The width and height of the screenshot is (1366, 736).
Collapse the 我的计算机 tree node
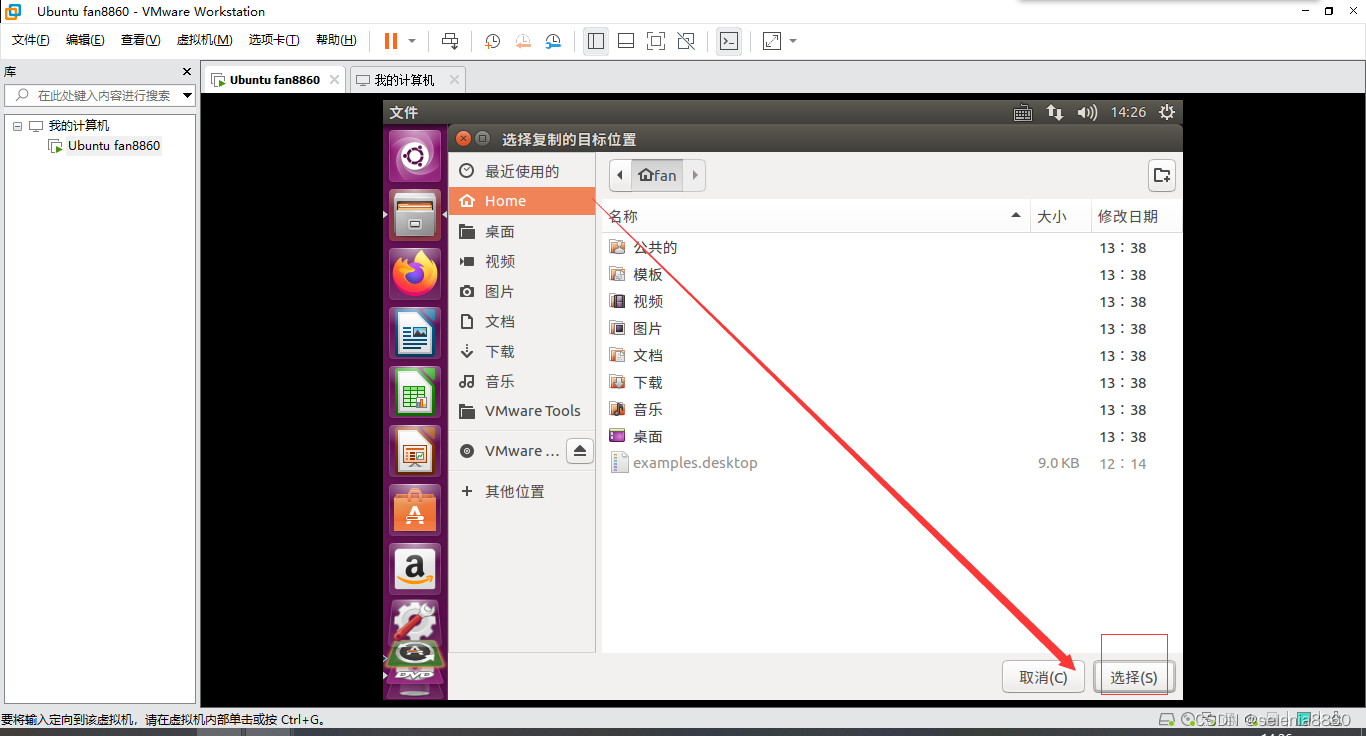(x=18, y=126)
